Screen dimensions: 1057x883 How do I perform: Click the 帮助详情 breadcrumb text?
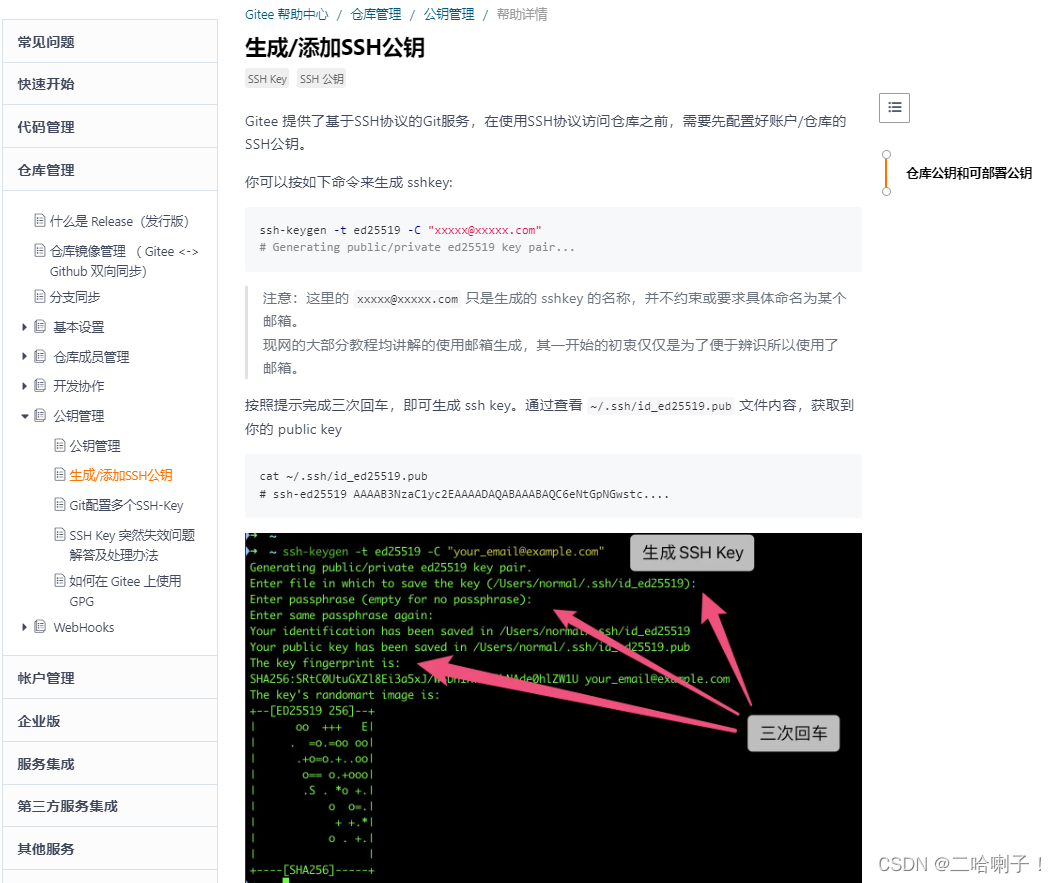pyautogui.click(x=522, y=14)
